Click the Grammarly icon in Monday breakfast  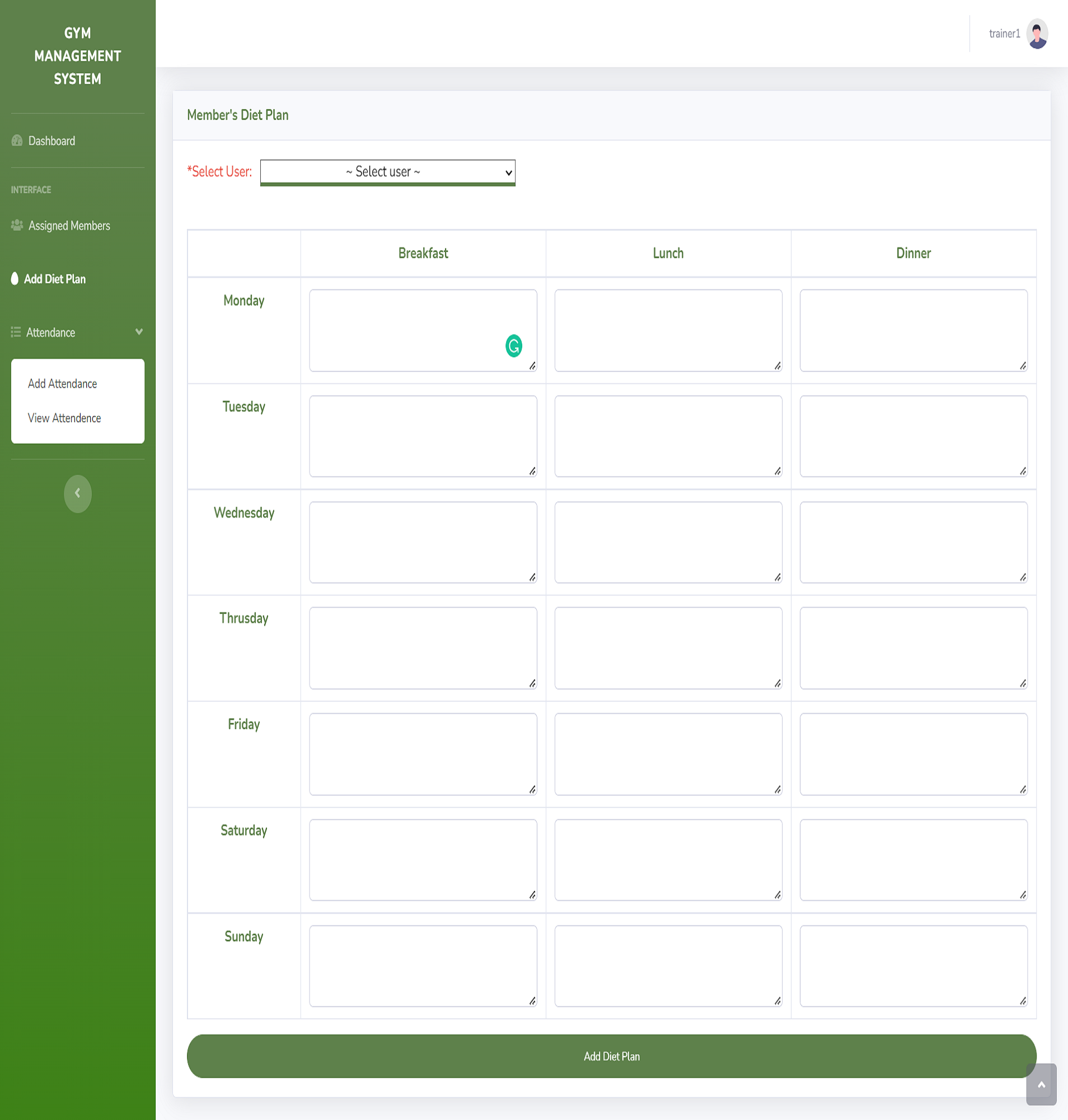[x=513, y=346]
